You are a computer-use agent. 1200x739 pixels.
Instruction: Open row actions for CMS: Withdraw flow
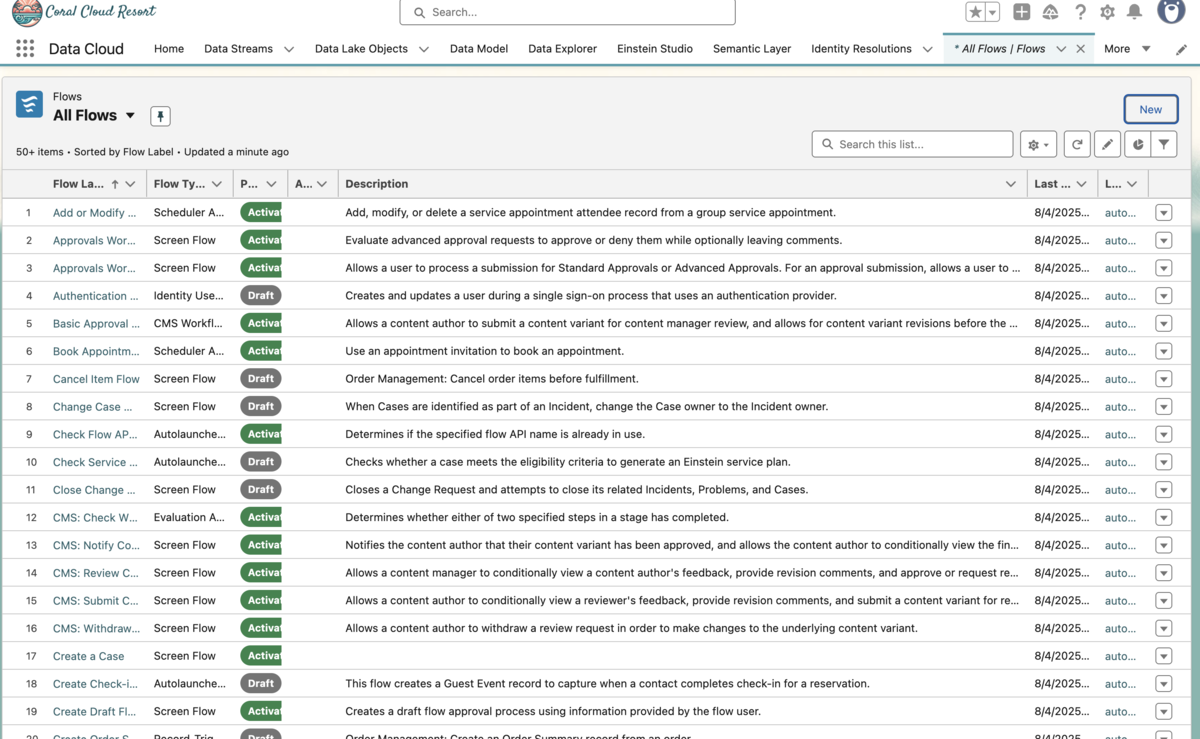pyautogui.click(x=1163, y=628)
